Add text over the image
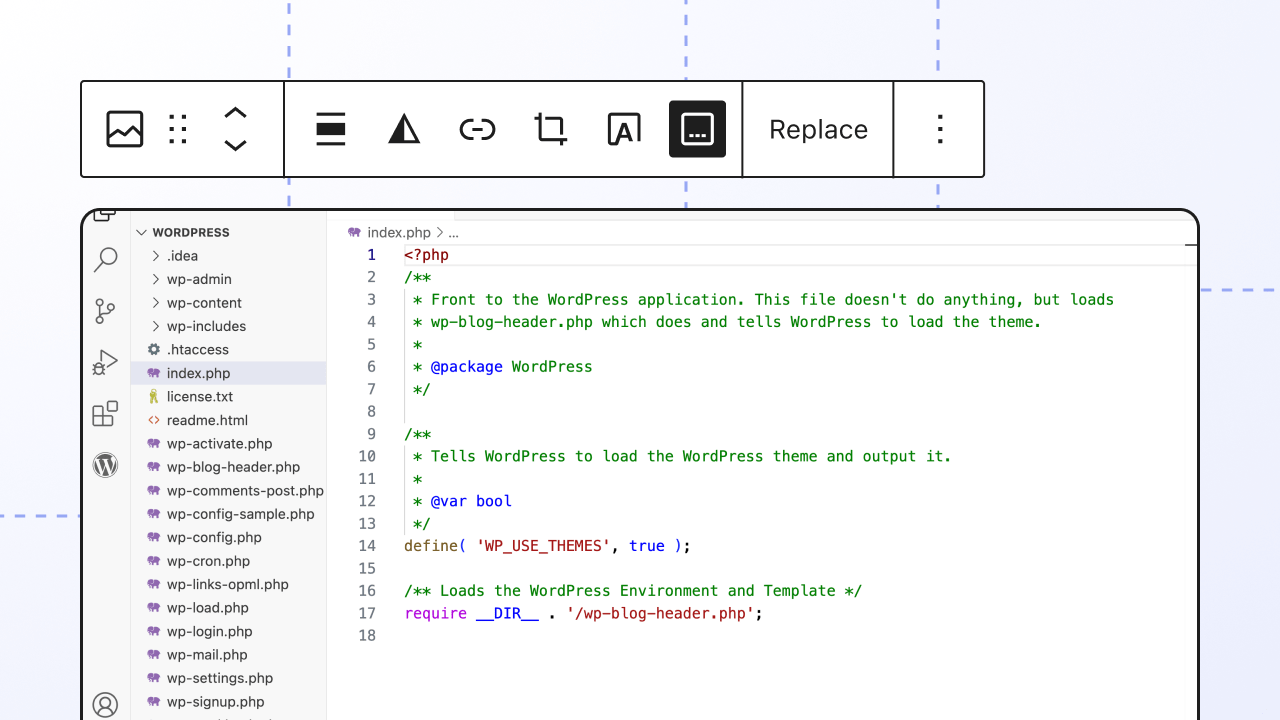This screenshot has height=720, width=1280. click(623, 129)
